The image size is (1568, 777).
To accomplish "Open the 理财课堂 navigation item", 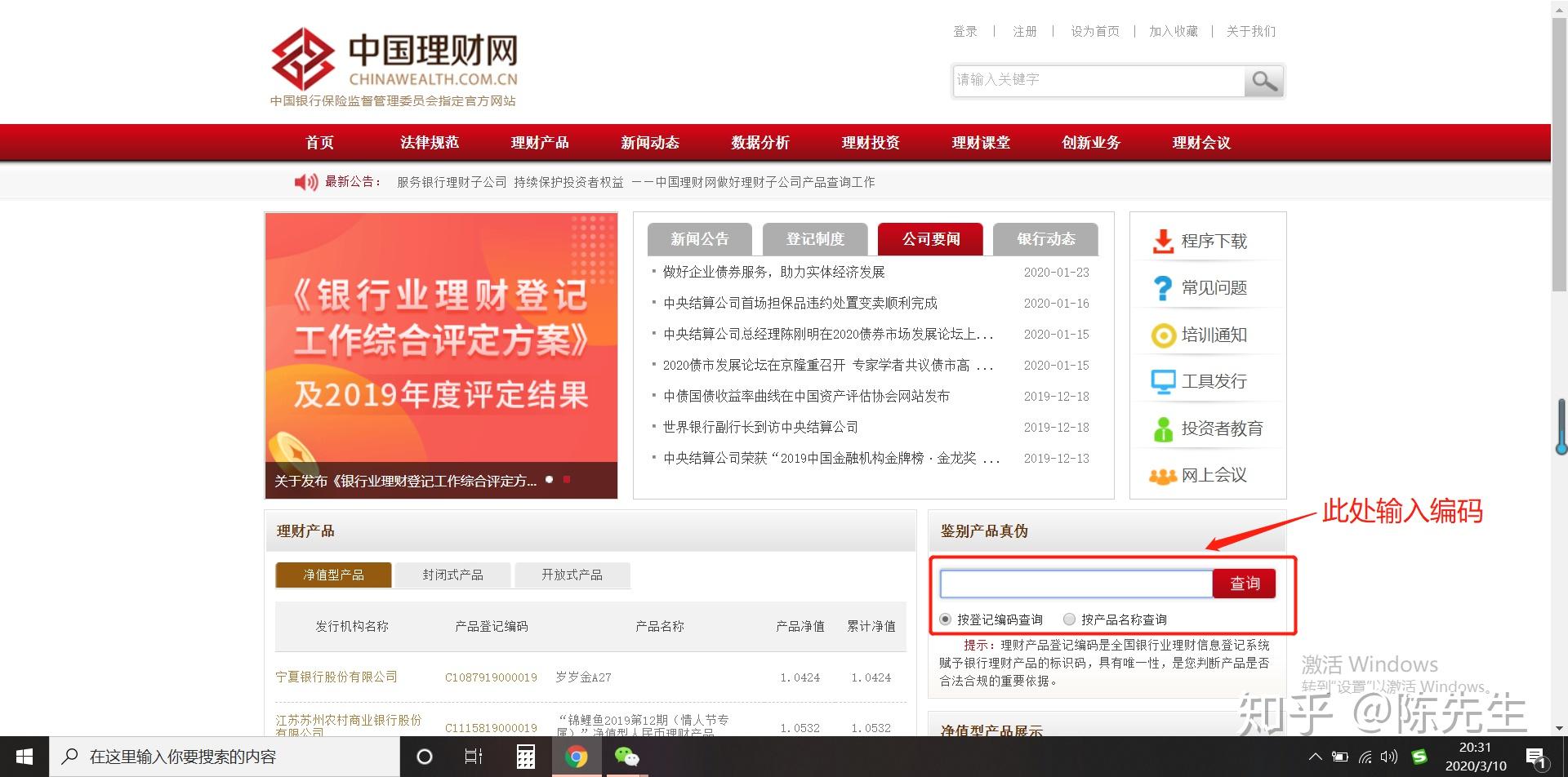I will click(x=981, y=143).
